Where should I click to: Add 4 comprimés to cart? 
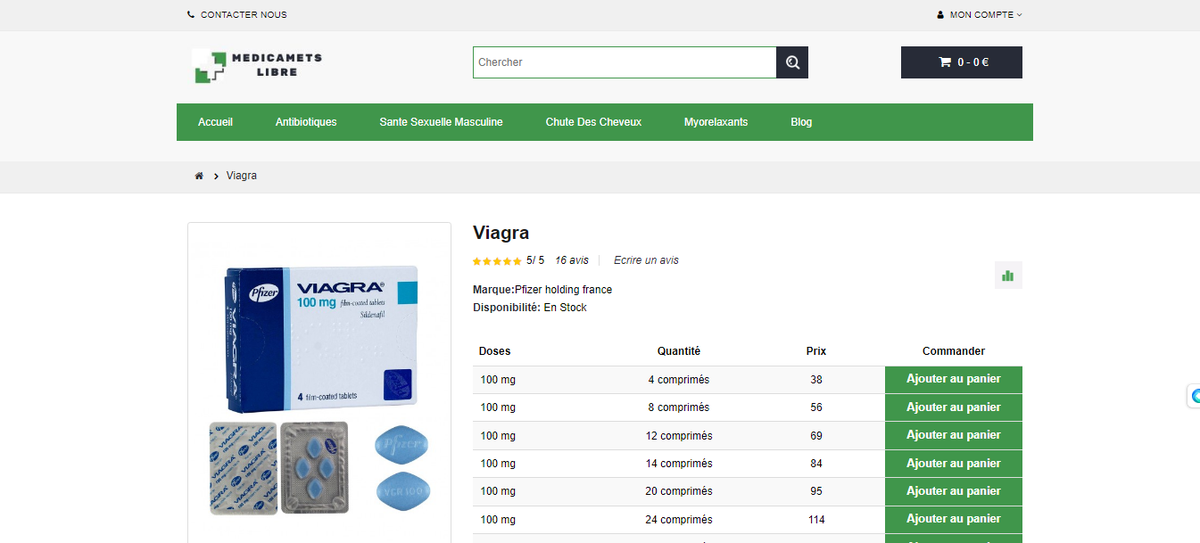point(953,380)
